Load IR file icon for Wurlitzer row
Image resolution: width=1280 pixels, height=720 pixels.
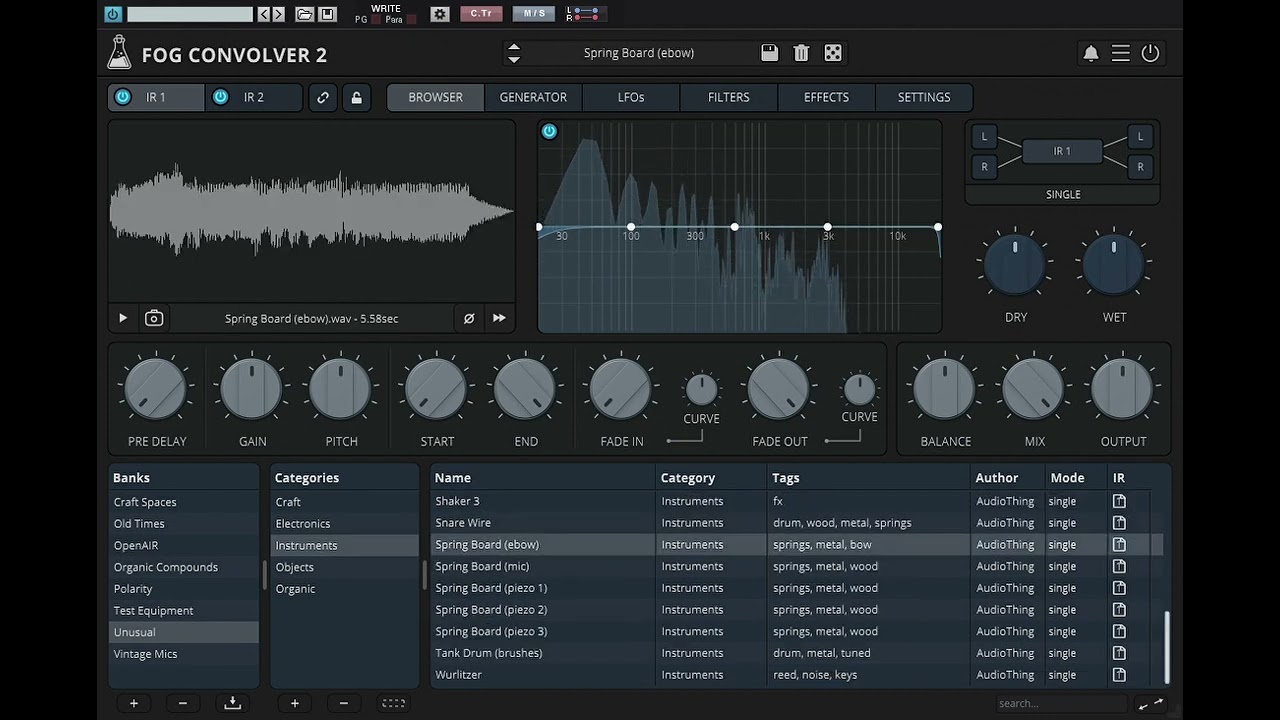point(1119,675)
